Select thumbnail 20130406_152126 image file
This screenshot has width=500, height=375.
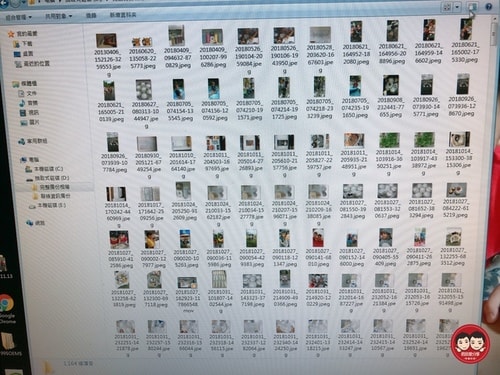(107, 51)
